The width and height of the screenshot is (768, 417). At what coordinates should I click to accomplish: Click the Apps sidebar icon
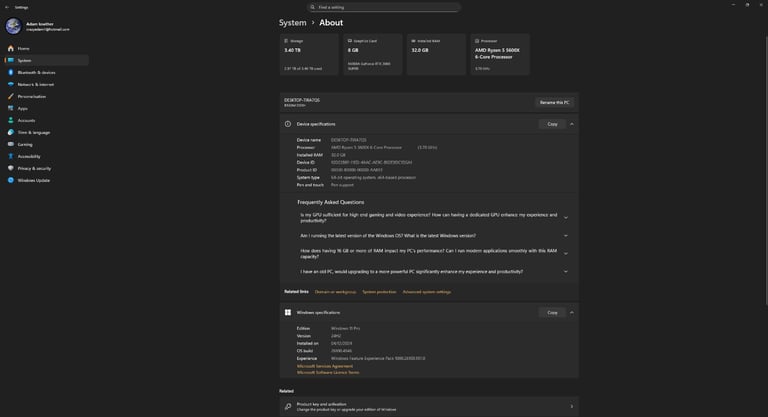click(x=11, y=108)
